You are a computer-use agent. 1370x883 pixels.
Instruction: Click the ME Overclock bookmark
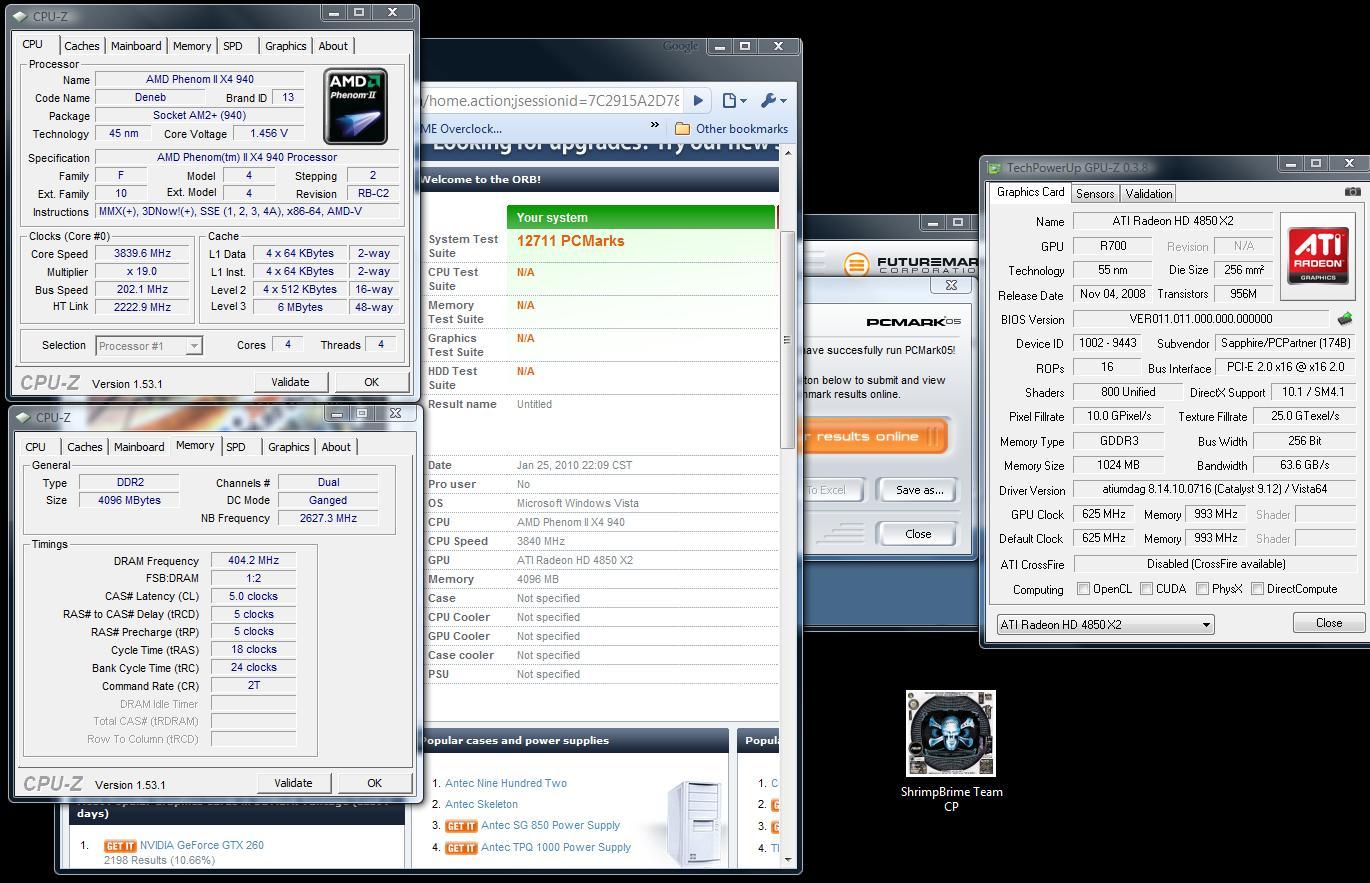[x=462, y=128]
